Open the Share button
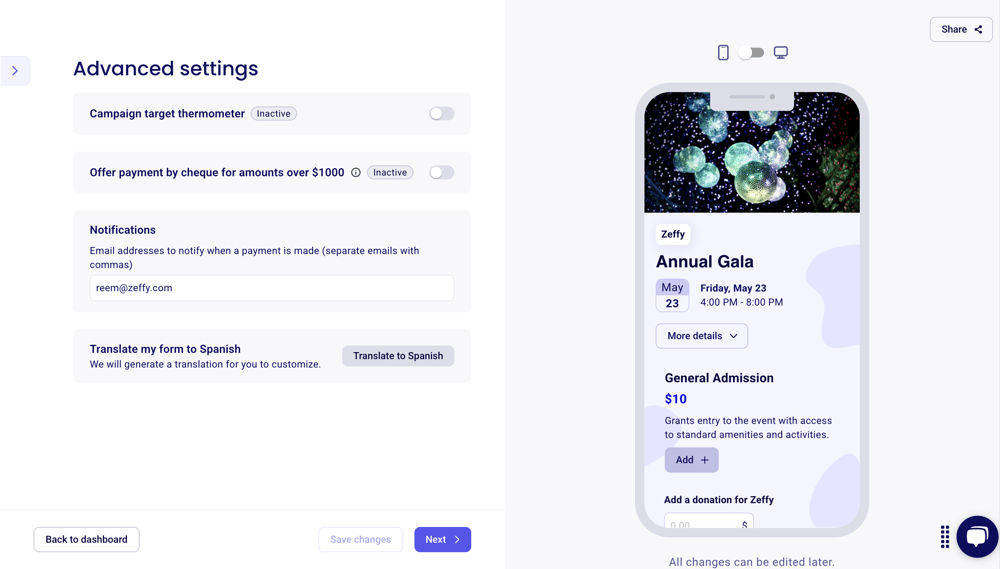The width and height of the screenshot is (1000, 569). [960, 30]
